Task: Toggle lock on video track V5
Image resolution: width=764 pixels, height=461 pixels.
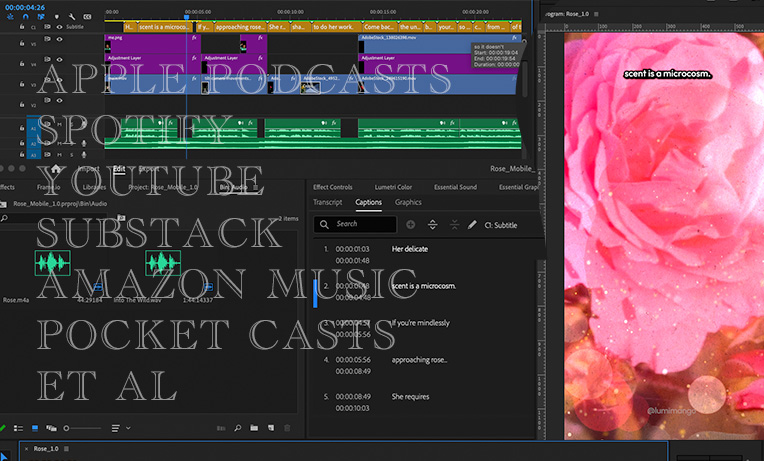Action: click(x=22, y=43)
